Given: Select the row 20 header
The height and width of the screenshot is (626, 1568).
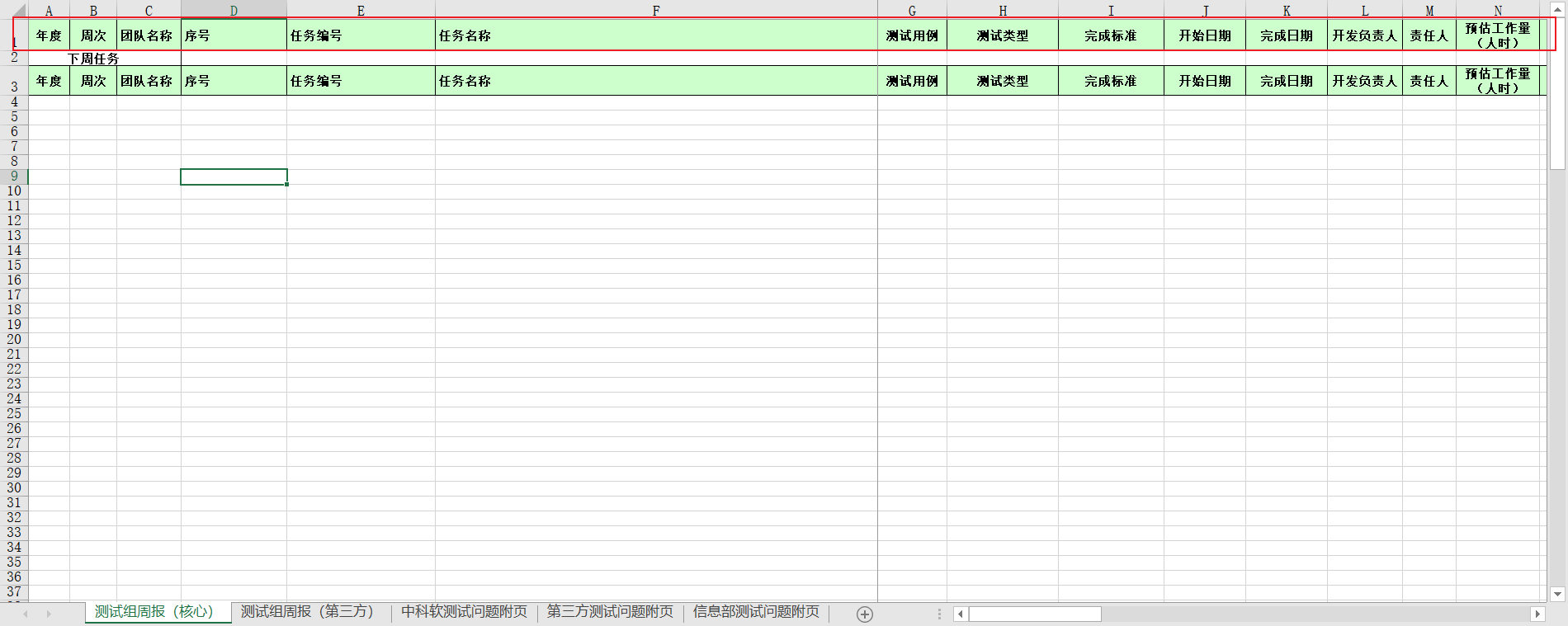Looking at the screenshot, I should (x=14, y=340).
